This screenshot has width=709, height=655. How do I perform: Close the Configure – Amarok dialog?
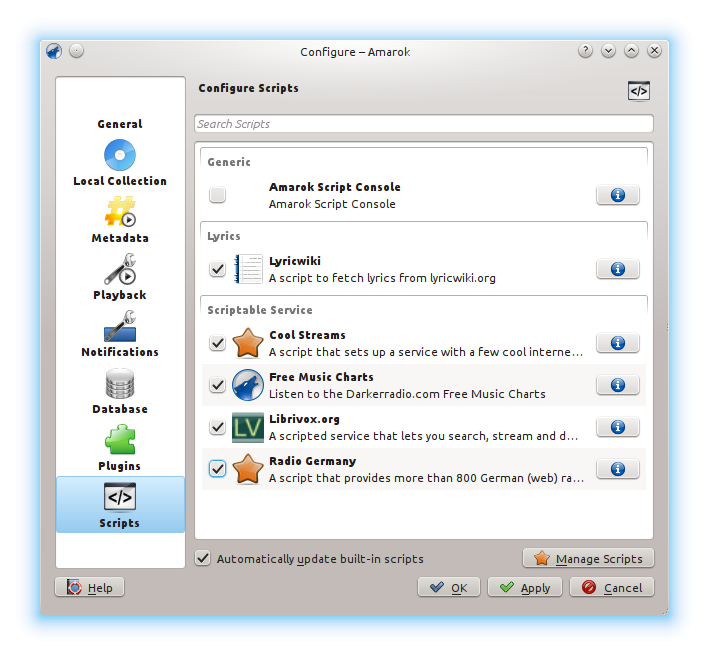click(654, 51)
